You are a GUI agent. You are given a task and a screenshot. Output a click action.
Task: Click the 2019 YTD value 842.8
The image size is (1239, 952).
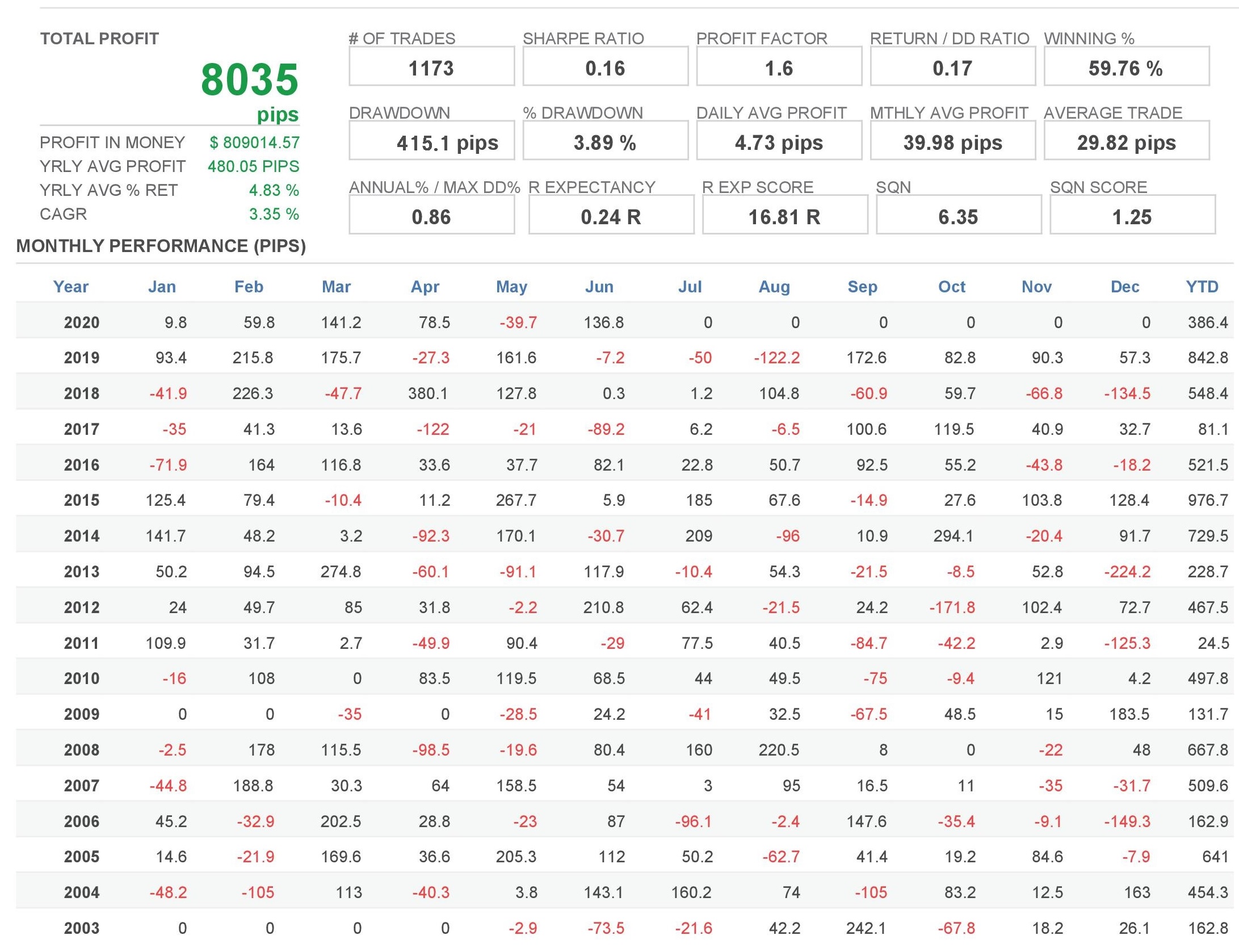1207,358
